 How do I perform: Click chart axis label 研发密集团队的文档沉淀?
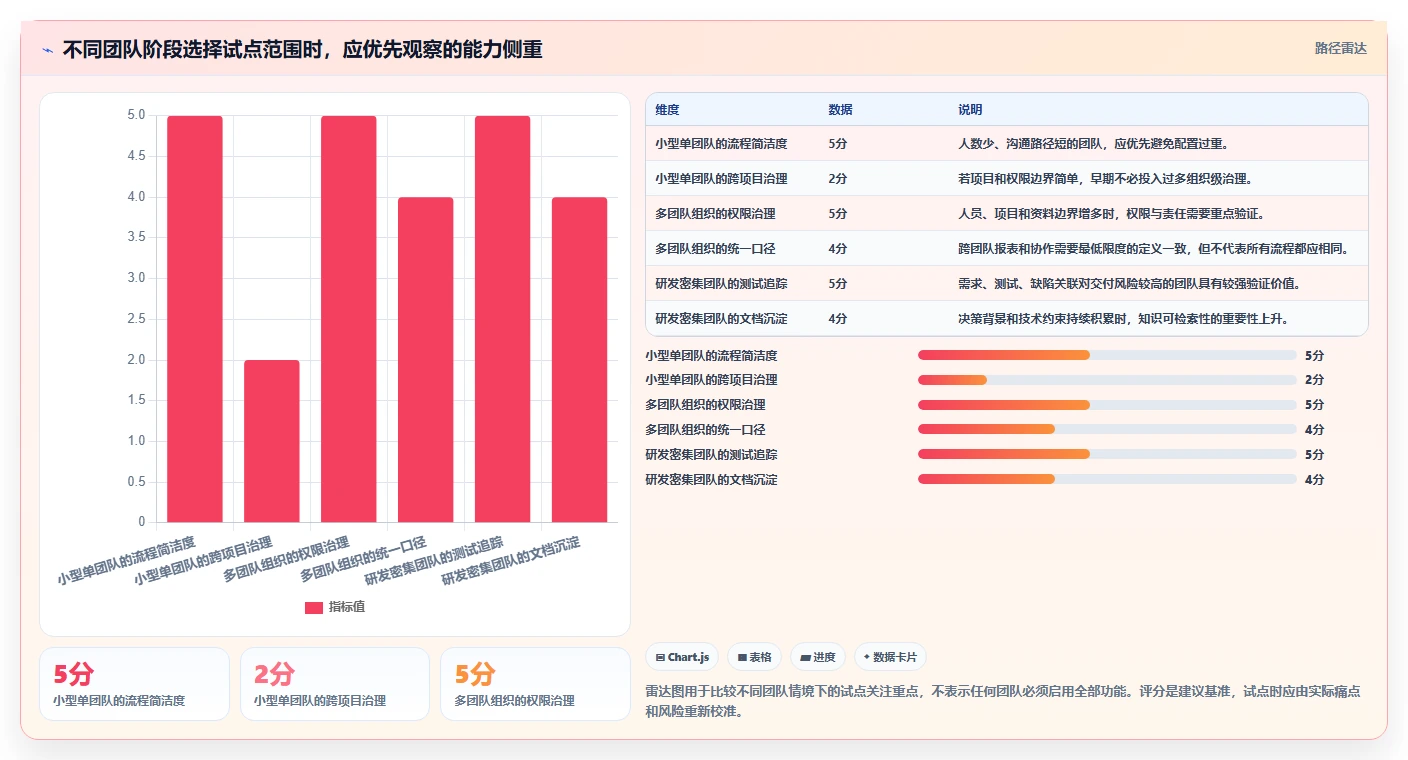point(511,561)
